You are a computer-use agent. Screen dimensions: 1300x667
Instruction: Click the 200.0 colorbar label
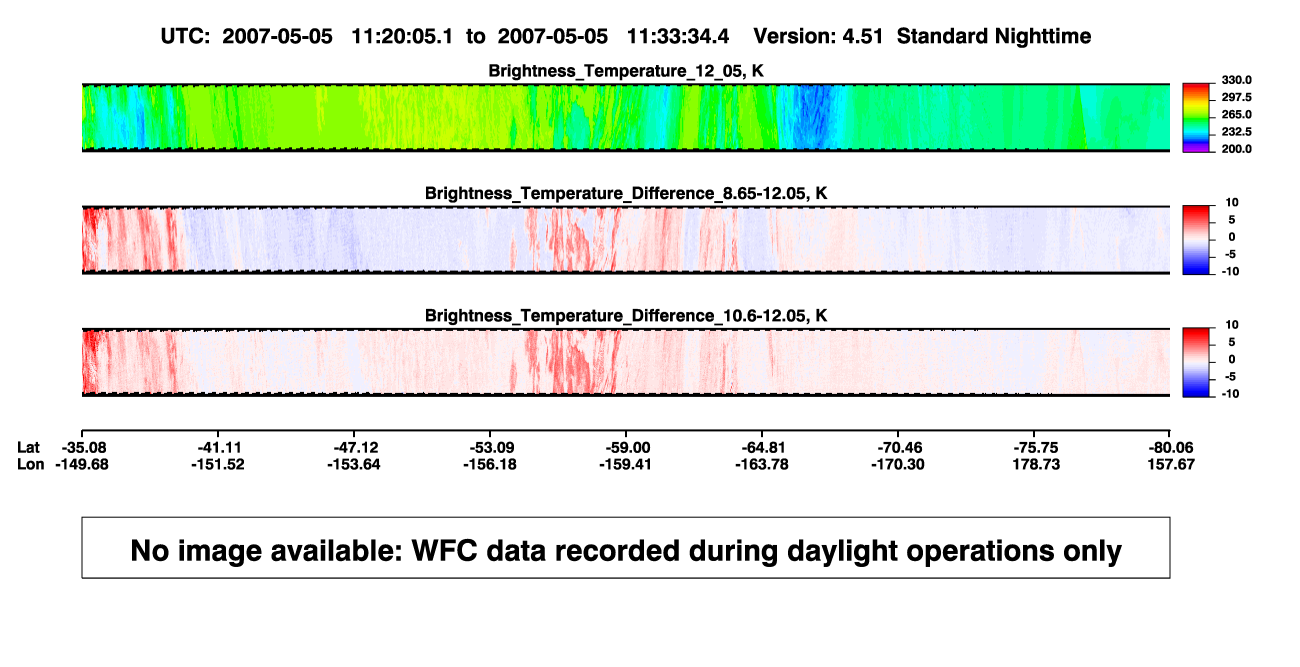(1235, 148)
